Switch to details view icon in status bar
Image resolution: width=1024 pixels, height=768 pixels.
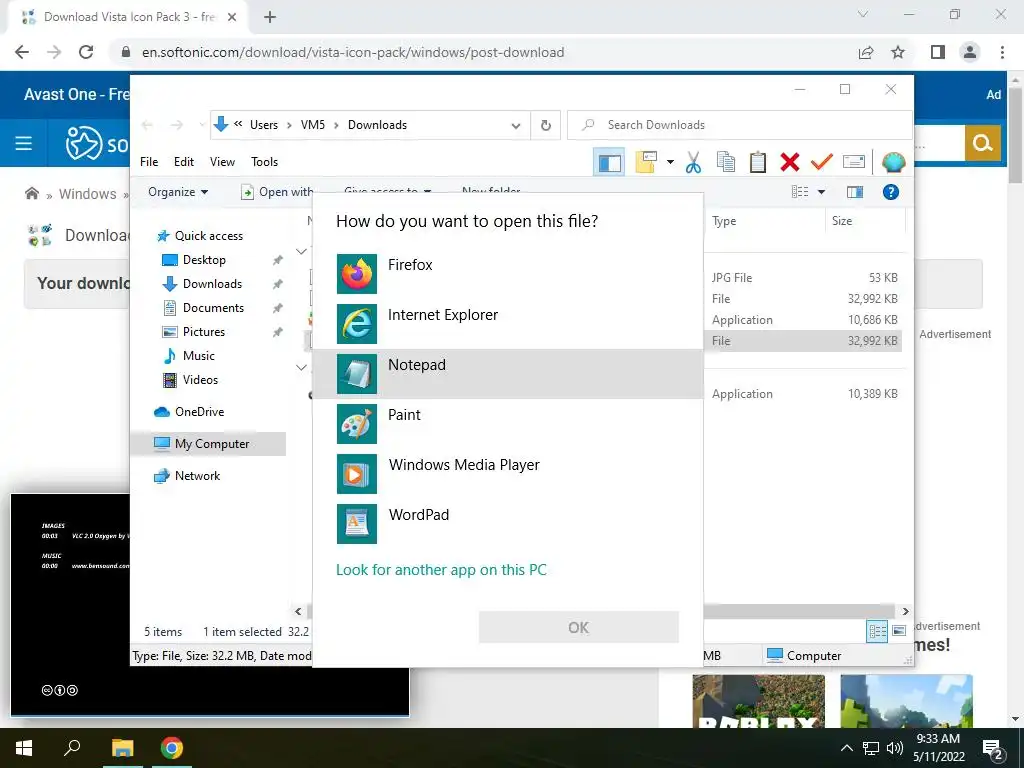coord(877,631)
